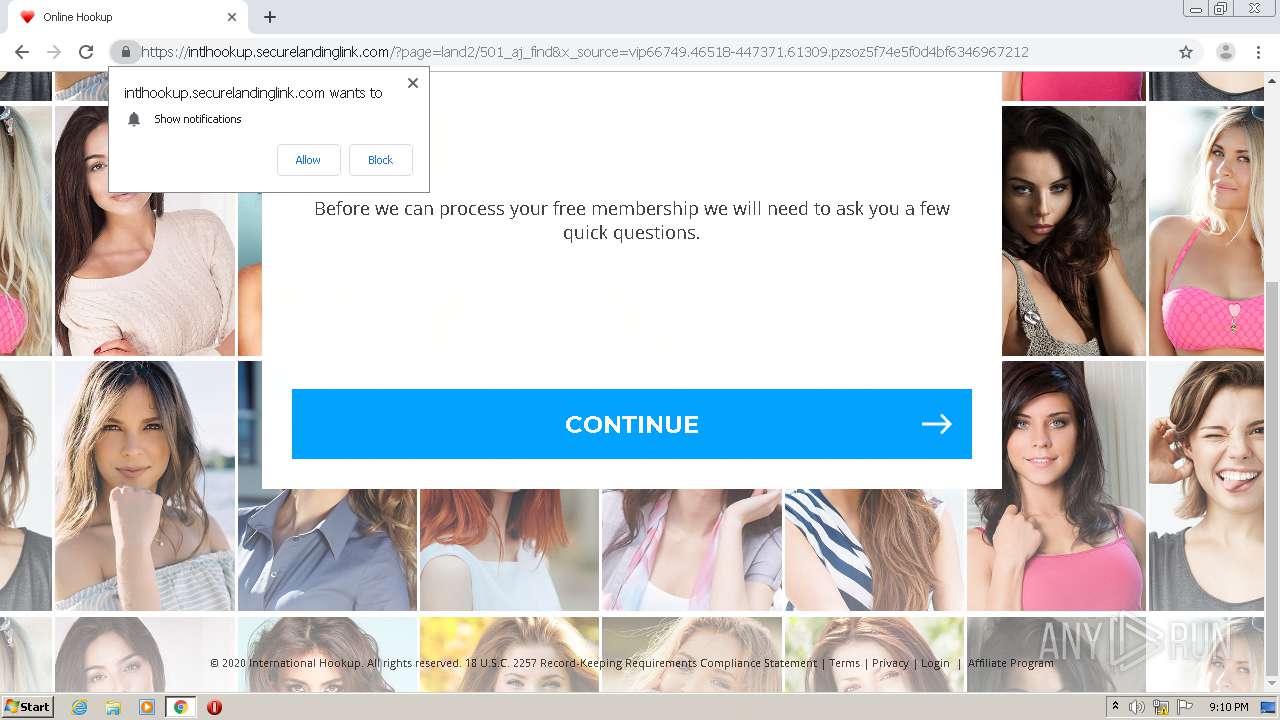The width and height of the screenshot is (1280, 720).
Task: Open volume control in system tray
Action: (x=1137, y=707)
